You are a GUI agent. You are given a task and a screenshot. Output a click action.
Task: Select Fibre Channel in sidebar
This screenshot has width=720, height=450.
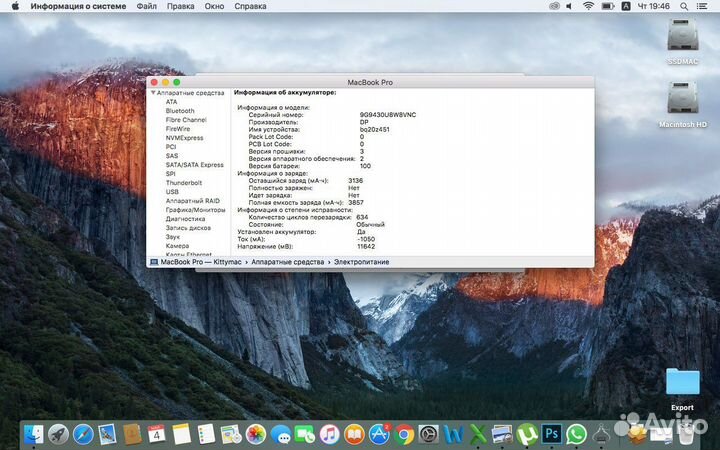[x=186, y=120]
